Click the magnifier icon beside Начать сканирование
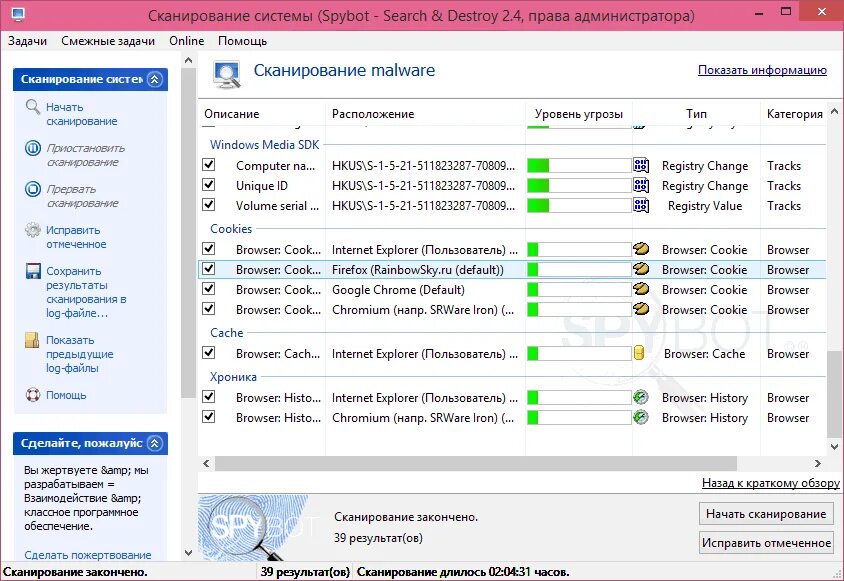 tap(33, 107)
